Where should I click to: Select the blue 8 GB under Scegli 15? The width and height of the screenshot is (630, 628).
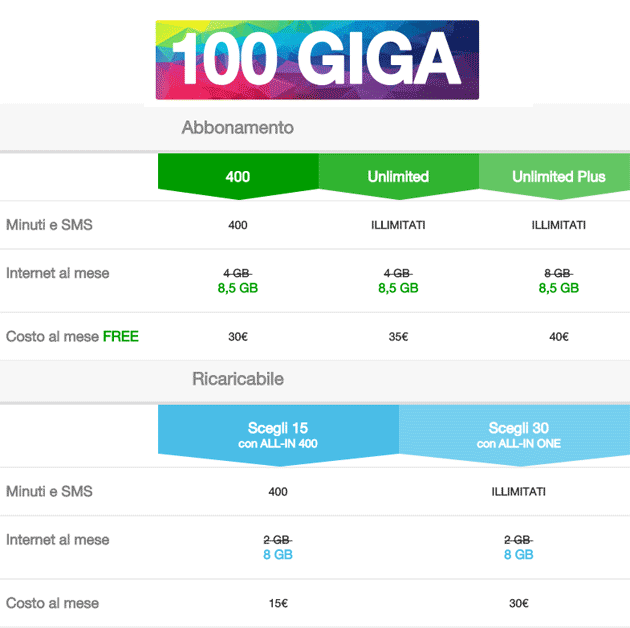coord(278,555)
